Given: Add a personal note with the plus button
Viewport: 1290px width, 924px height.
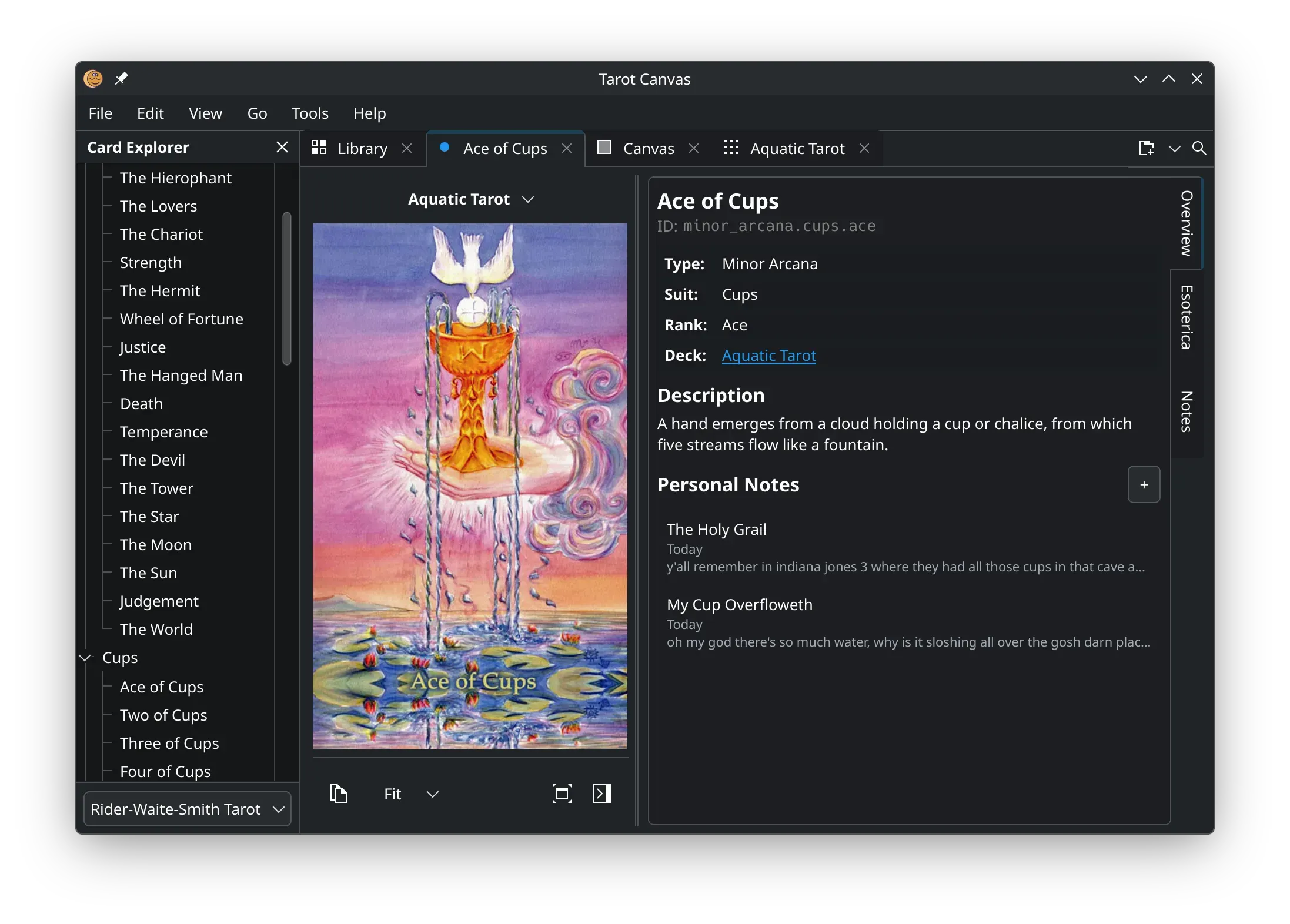Looking at the screenshot, I should [x=1144, y=485].
